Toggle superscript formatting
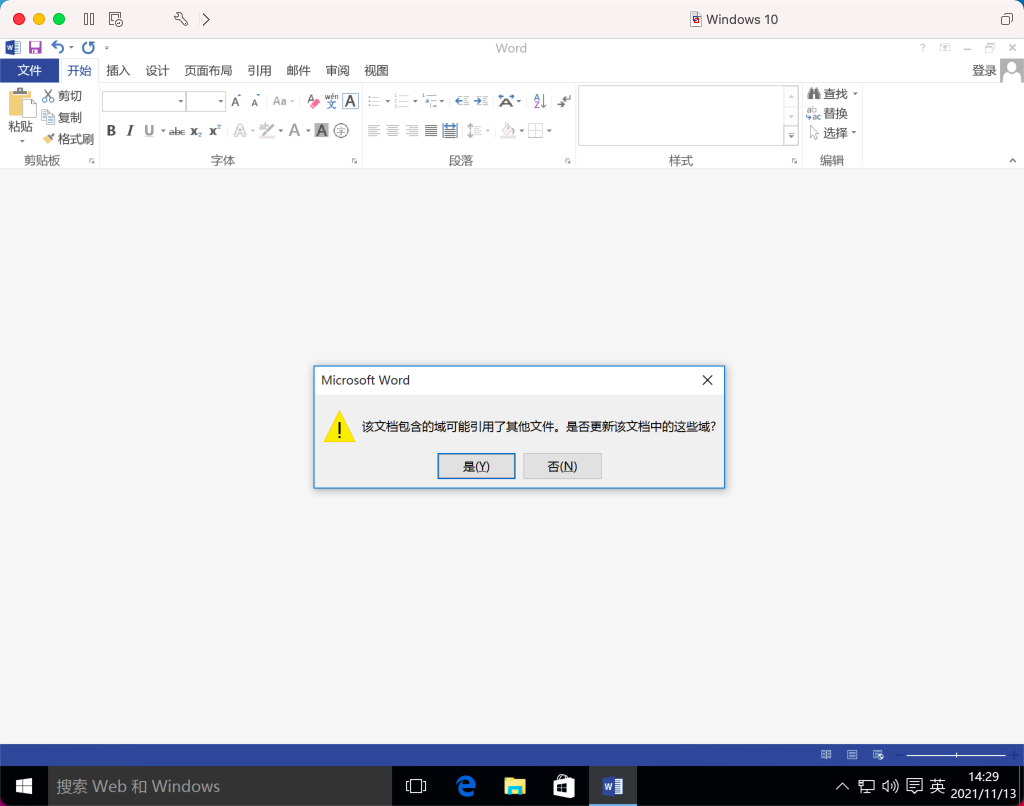 [215, 131]
